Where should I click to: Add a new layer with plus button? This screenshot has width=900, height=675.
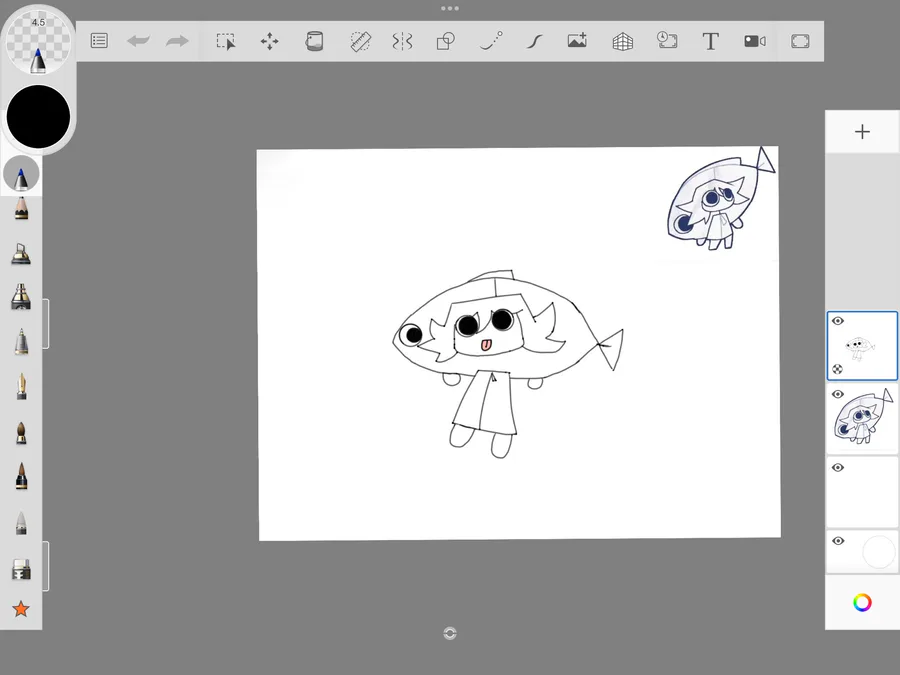[862, 132]
